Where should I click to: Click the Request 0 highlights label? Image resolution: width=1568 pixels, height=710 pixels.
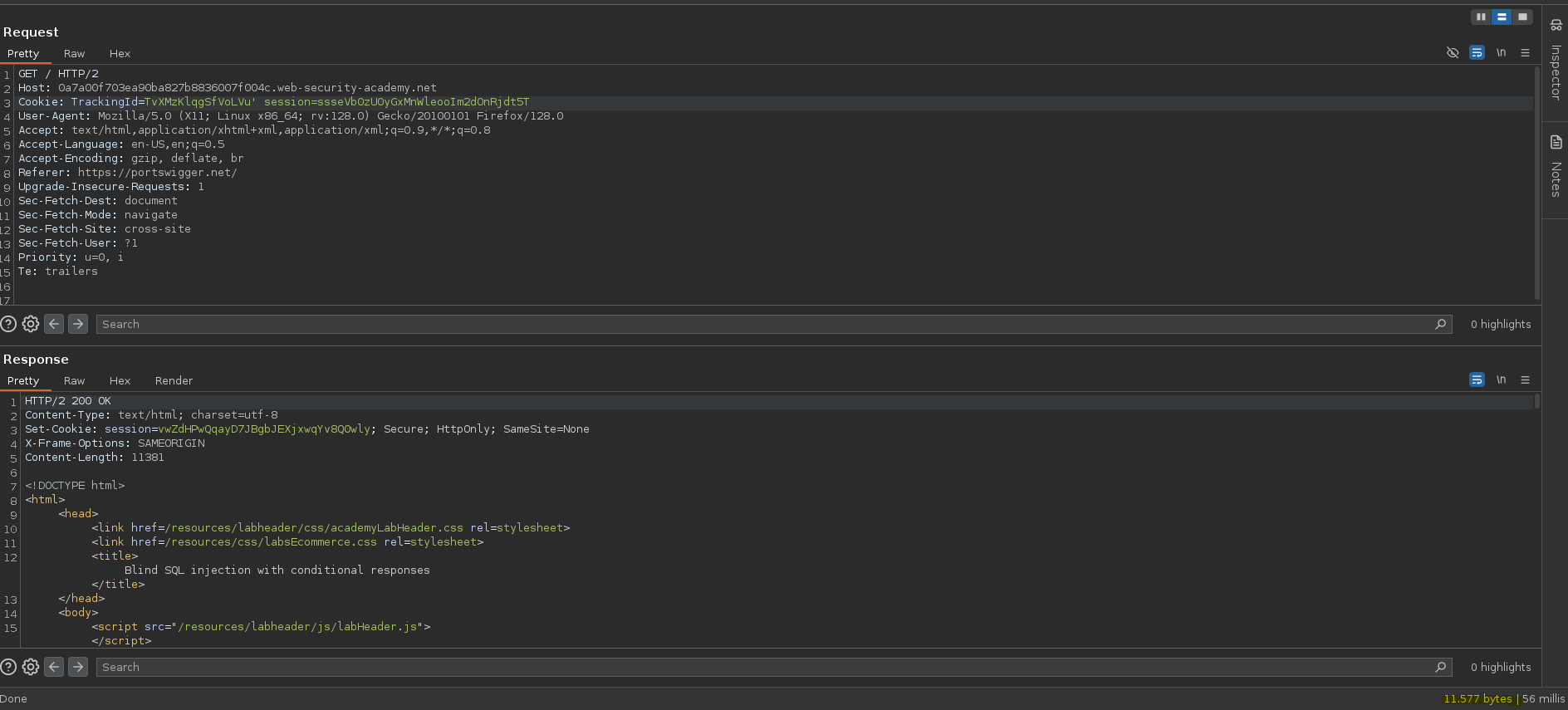[1501, 324]
